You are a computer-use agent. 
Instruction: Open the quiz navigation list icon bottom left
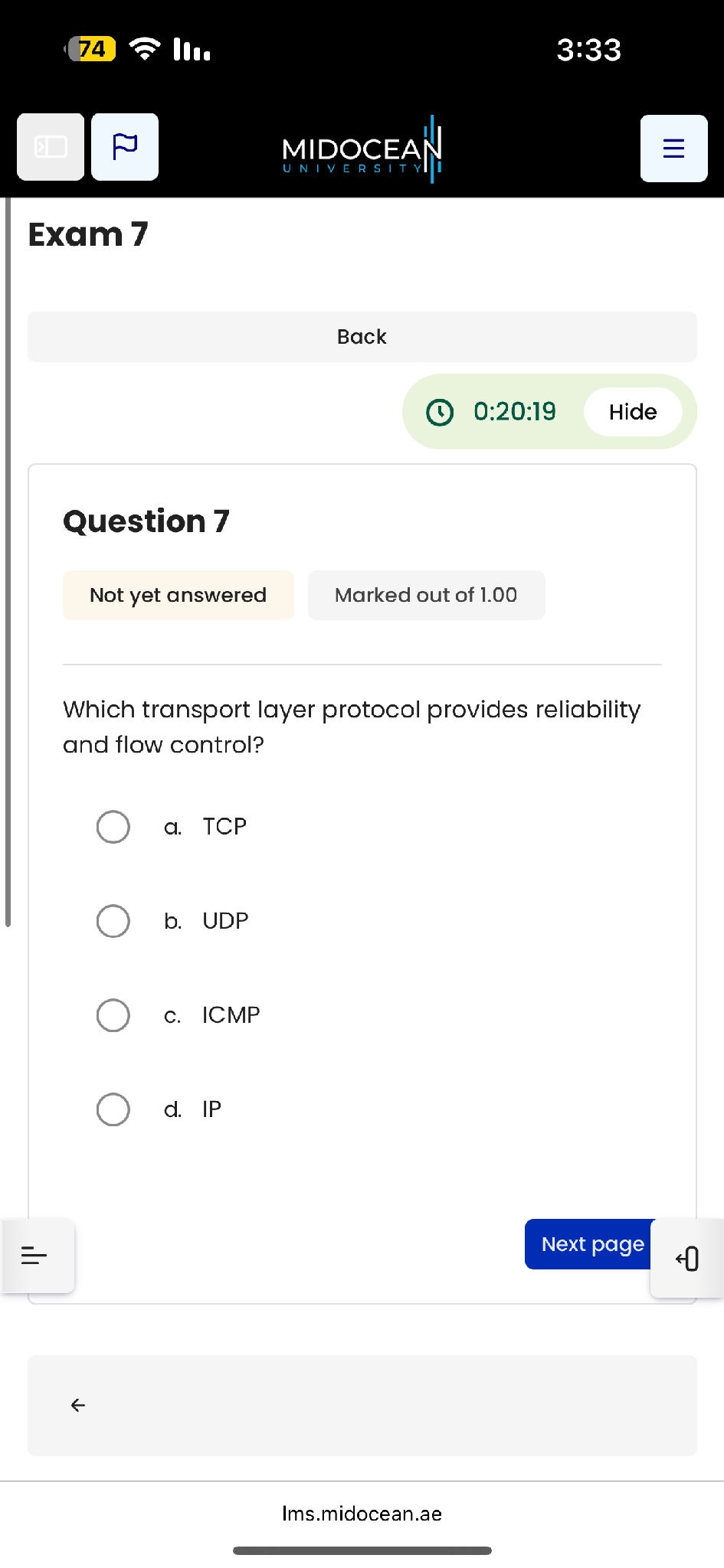click(x=34, y=1254)
